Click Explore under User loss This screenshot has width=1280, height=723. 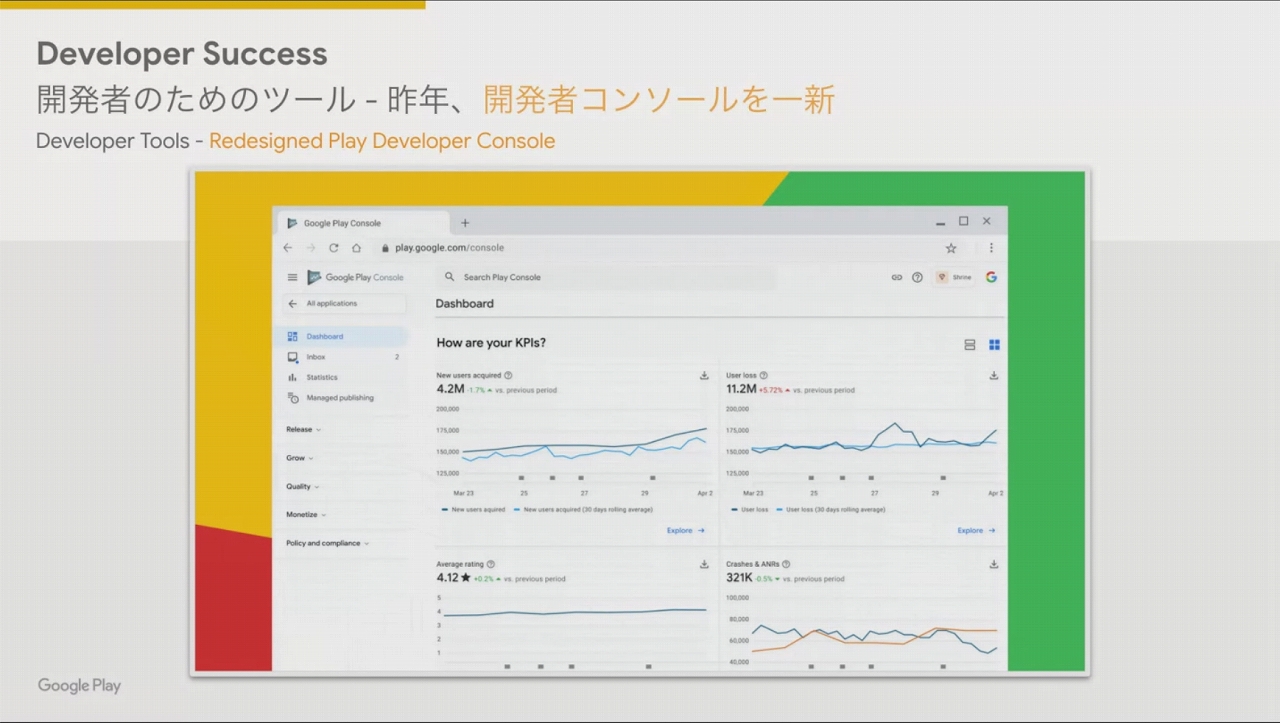(x=976, y=531)
